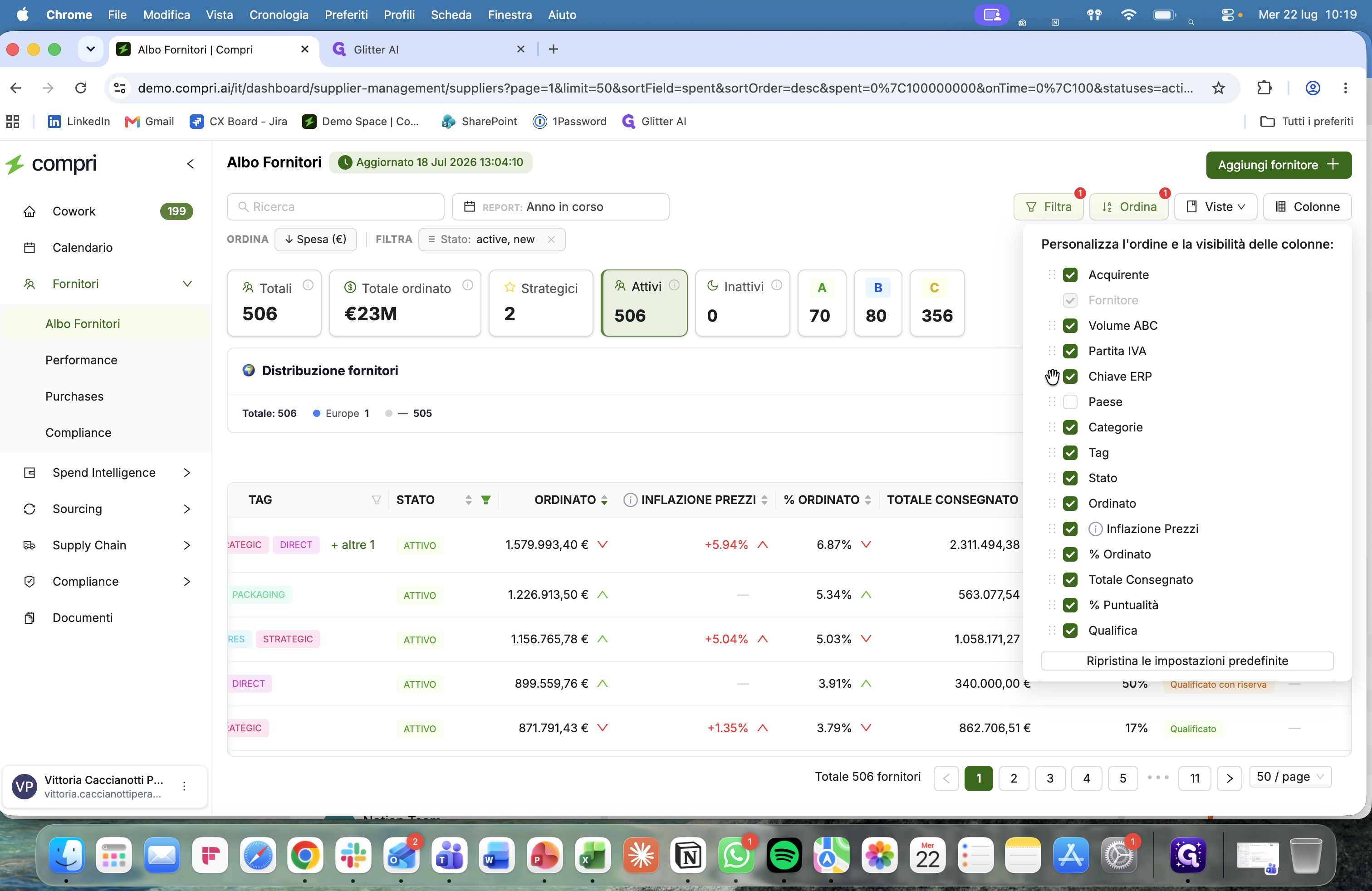
Task: Open Chrome tab search dropdown arrow
Action: [x=90, y=49]
